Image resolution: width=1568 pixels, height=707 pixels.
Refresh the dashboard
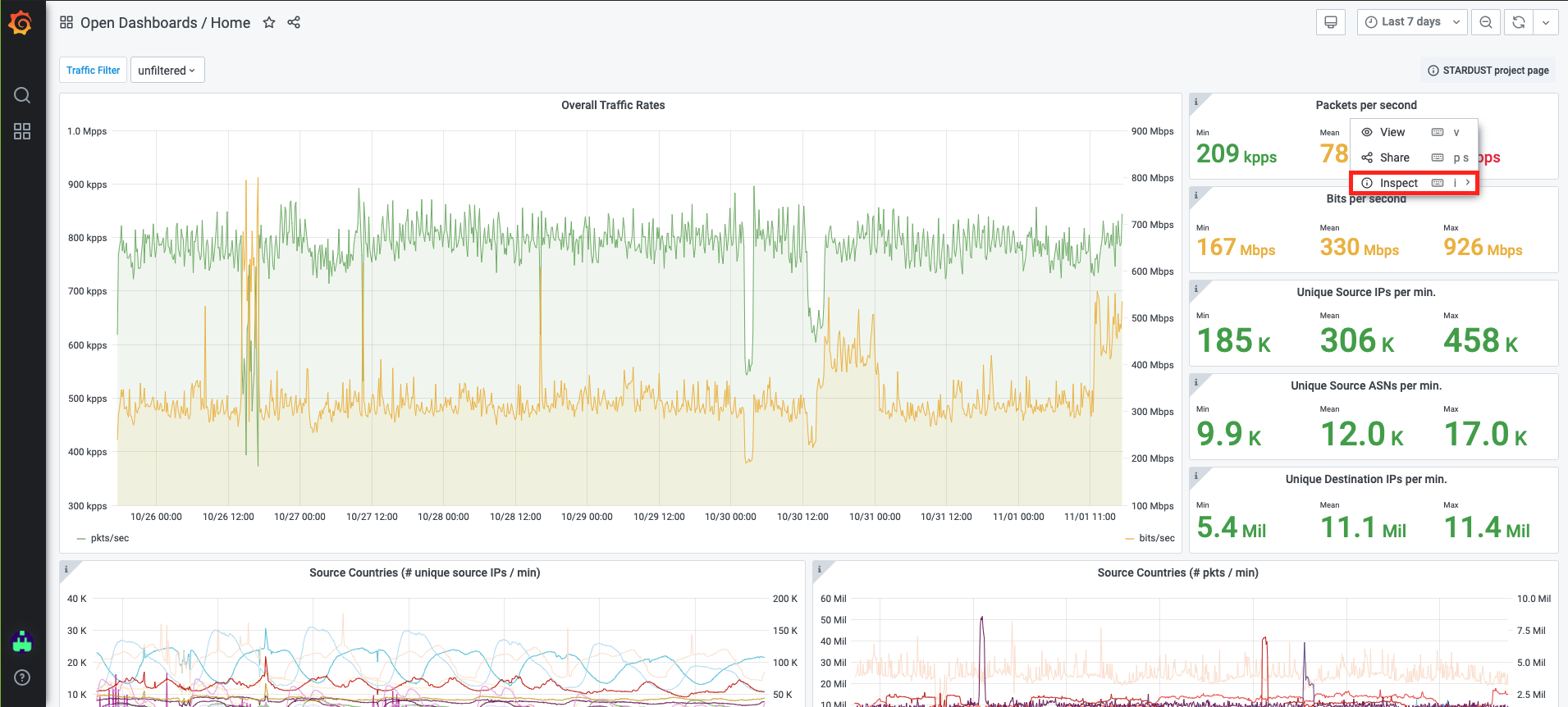pos(1519,22)
